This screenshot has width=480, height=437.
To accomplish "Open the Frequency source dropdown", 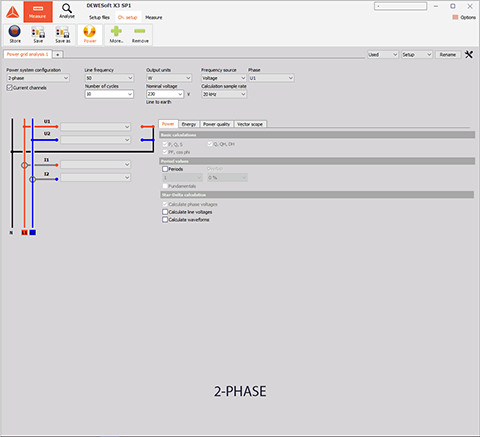I will [224, 78].
